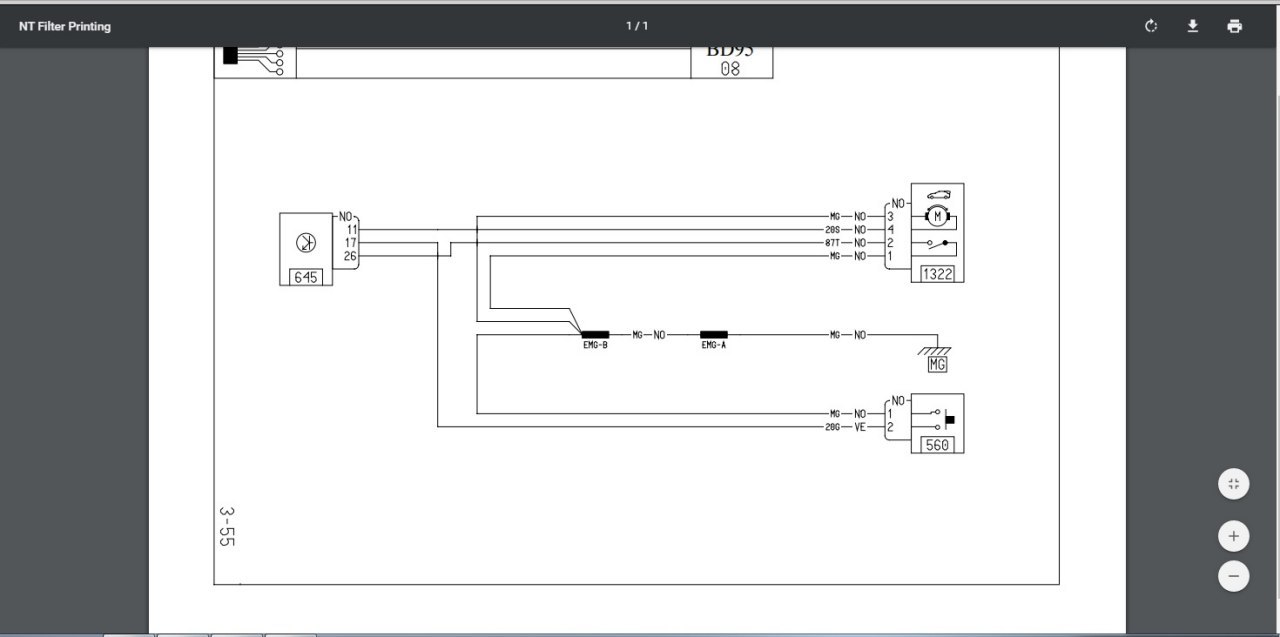Click the 08 text under BD95

730,69
